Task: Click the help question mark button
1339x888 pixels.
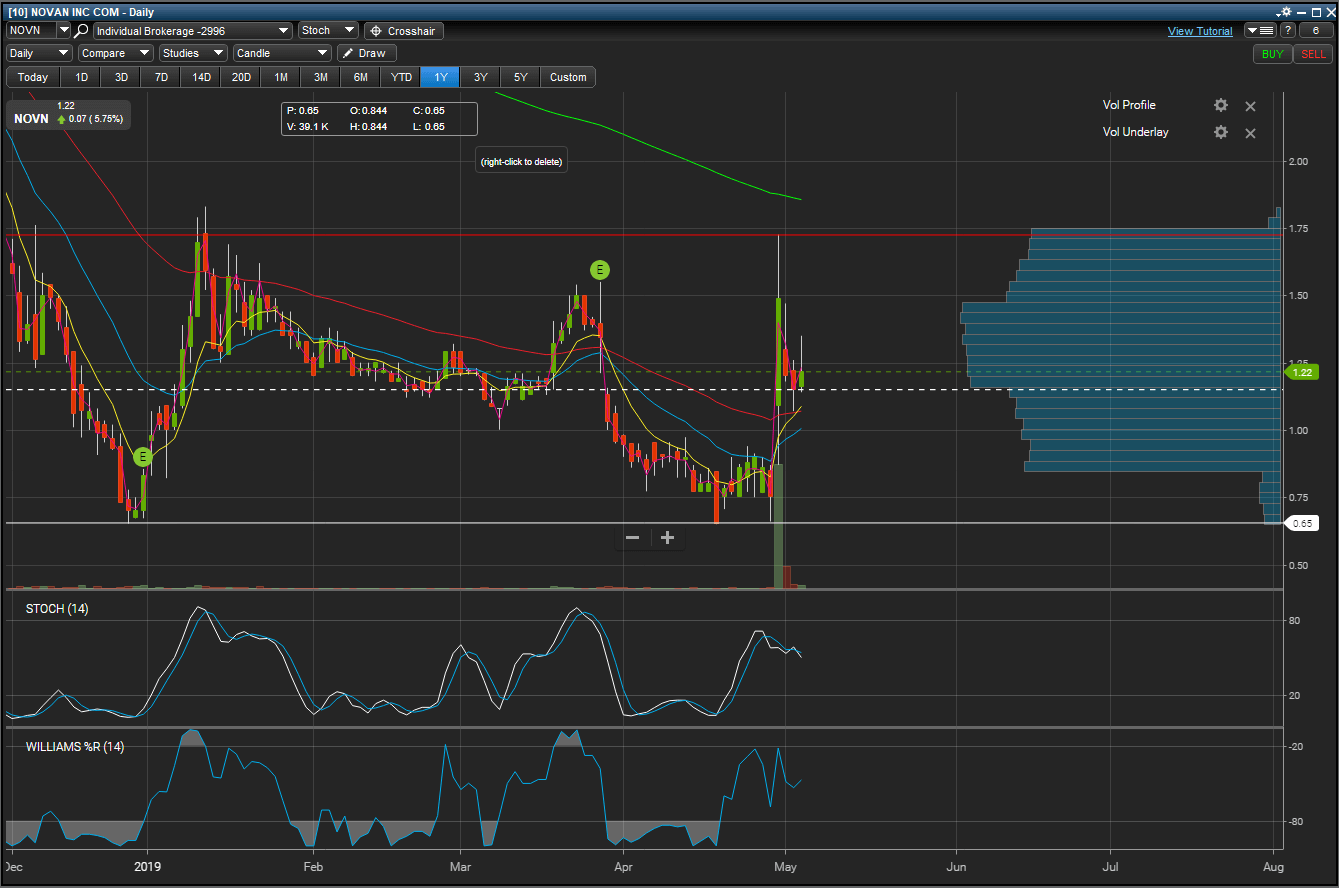Action: click(1288, 31)
